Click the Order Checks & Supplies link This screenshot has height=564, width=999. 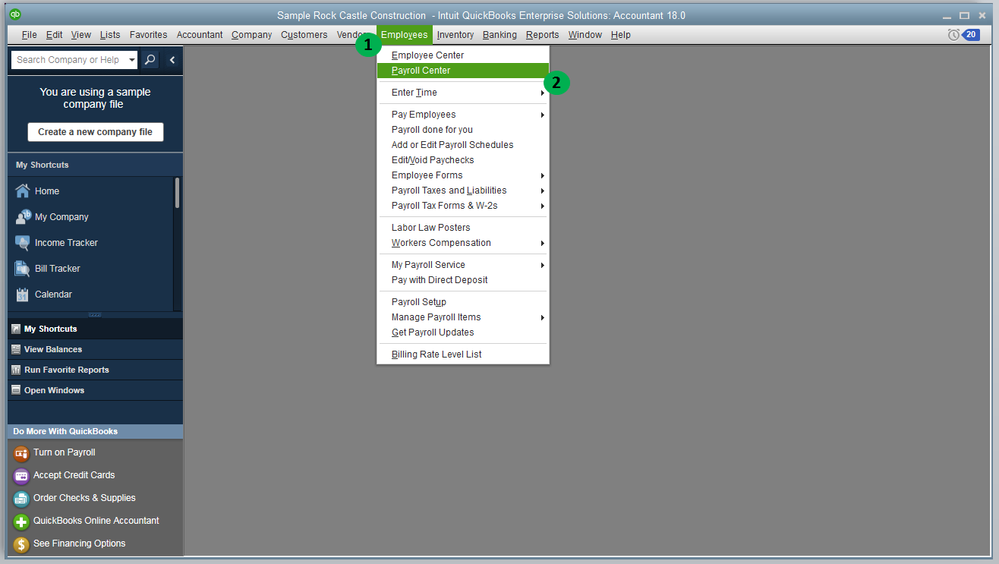point(84,498)
